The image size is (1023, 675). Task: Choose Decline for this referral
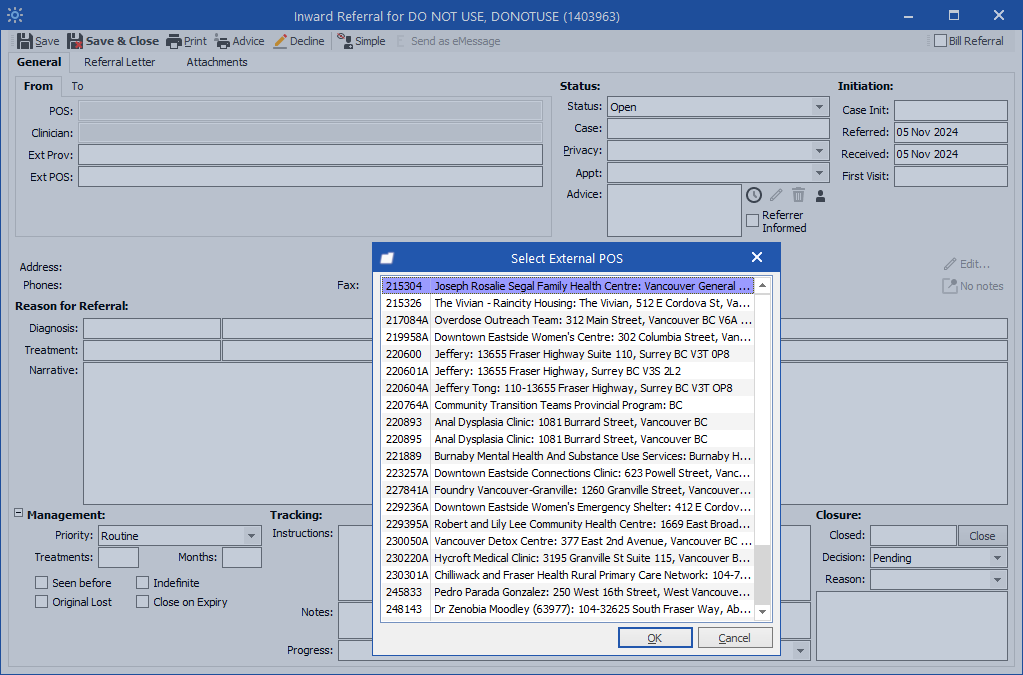297,41
